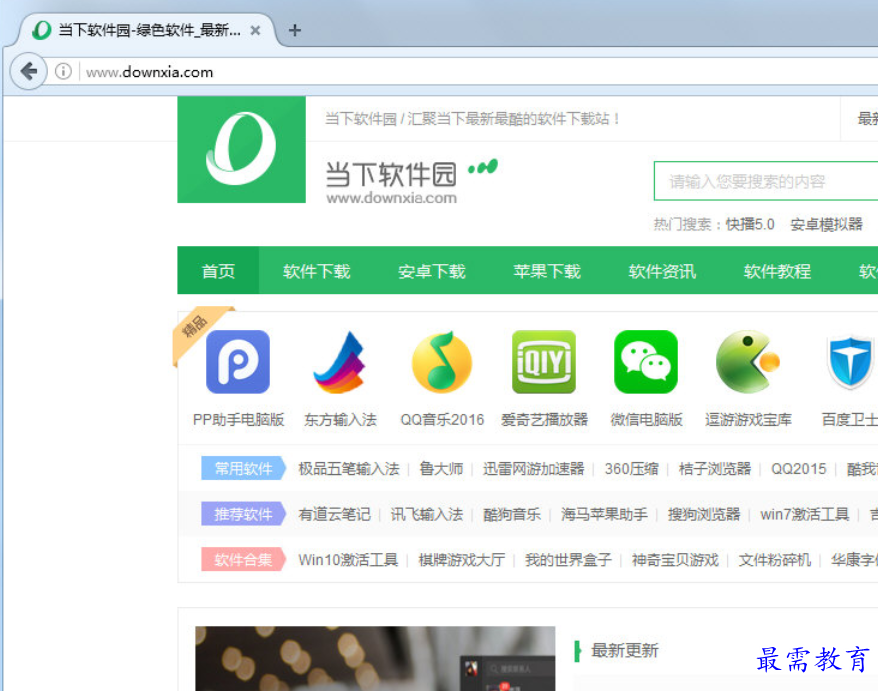Open 桔子浏览器 link
Screen dimensions: 878x691
pos(714,469)
